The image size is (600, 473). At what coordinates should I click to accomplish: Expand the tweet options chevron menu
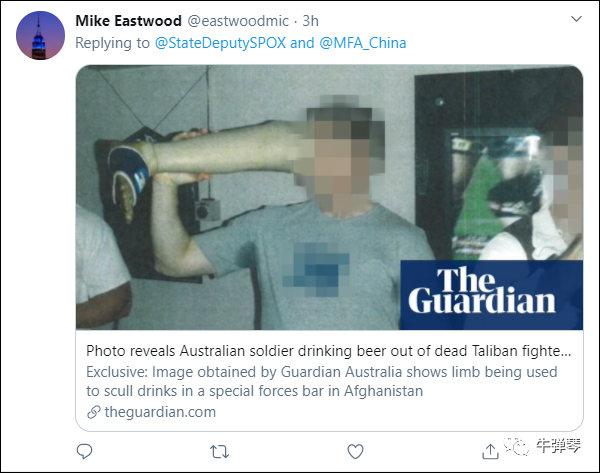pos(576,19)
